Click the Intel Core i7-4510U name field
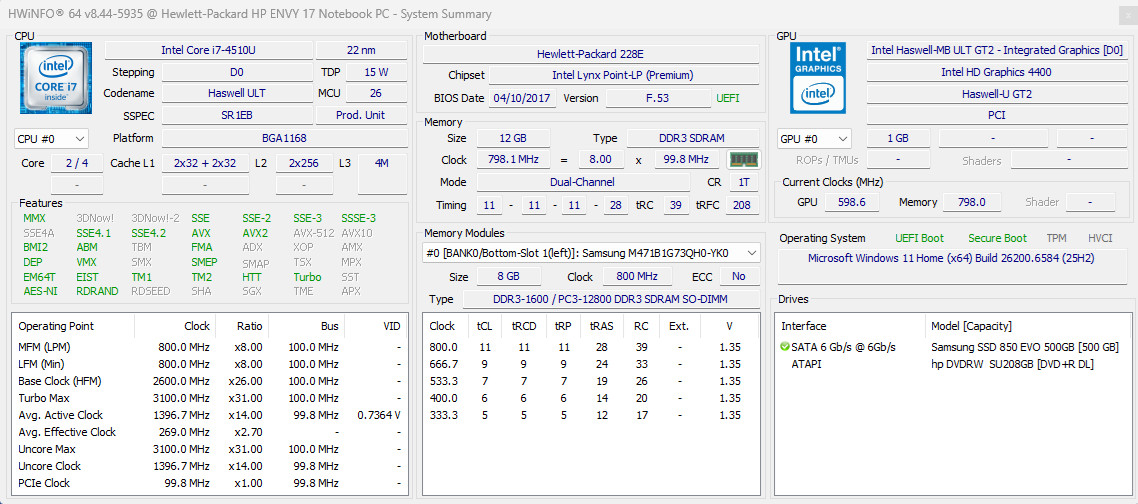This screenshot has width=1138, height=504. coord(209,50)
